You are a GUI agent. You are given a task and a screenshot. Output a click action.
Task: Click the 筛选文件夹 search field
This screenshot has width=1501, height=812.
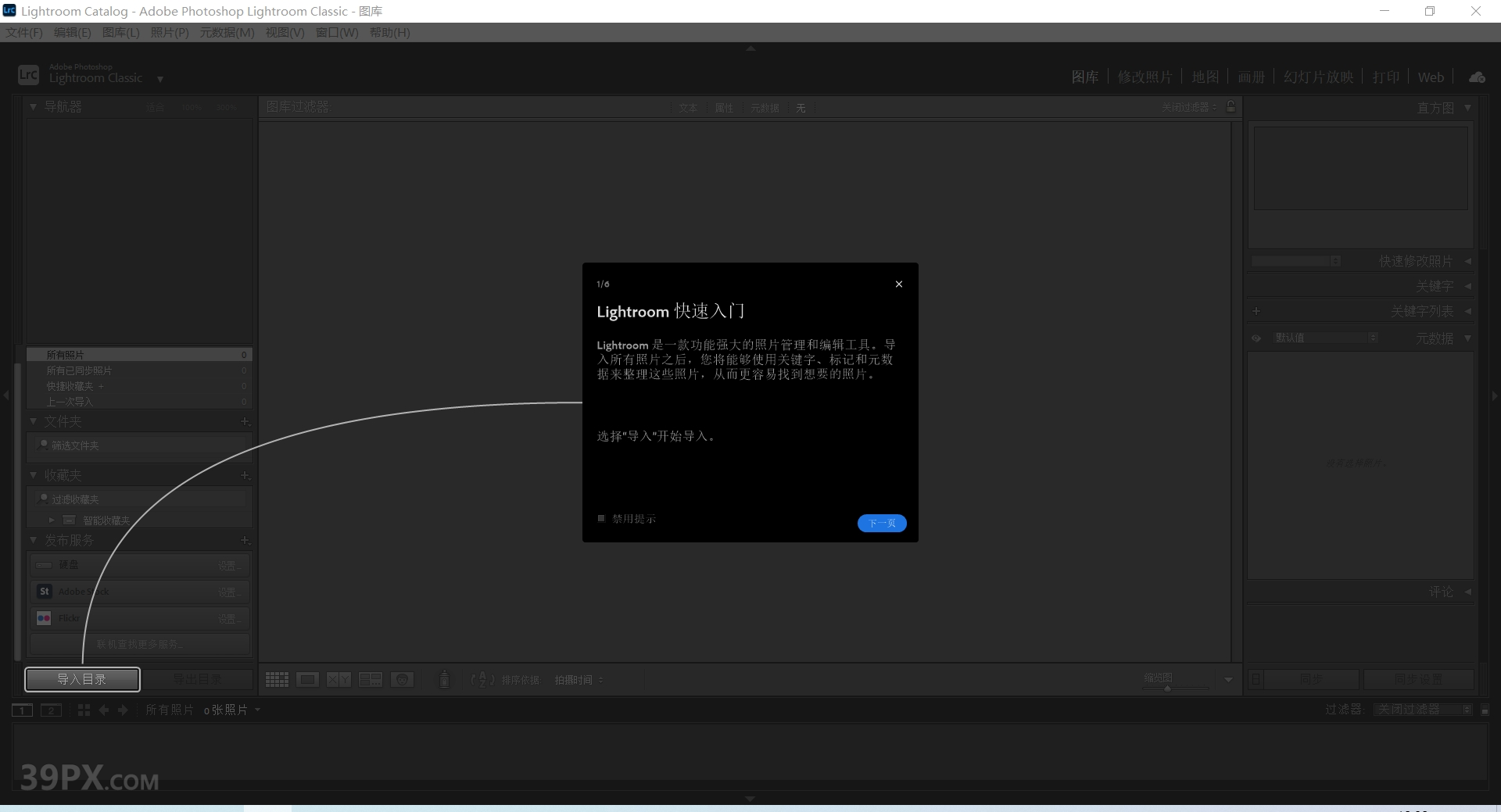tap(140, 445)
